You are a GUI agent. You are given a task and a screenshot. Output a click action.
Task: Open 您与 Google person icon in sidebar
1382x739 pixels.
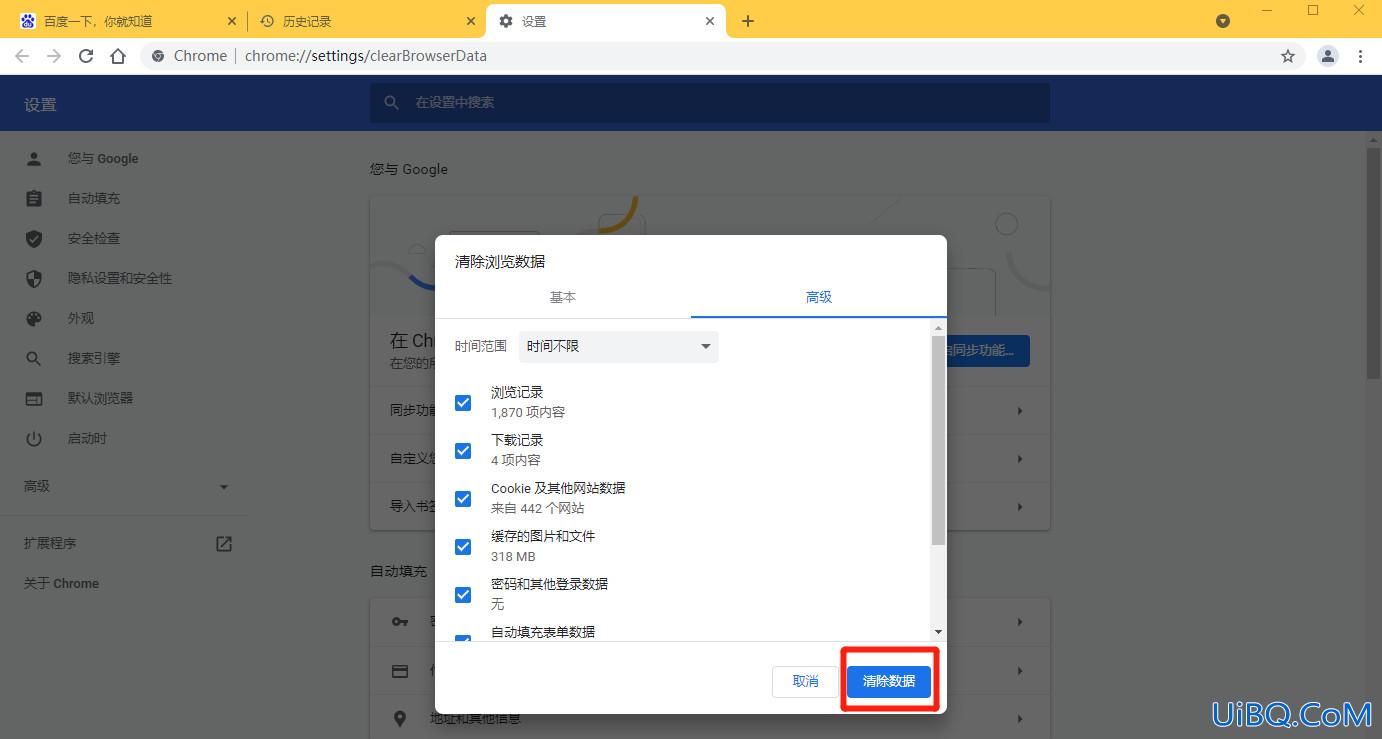[x=34, y=158]
